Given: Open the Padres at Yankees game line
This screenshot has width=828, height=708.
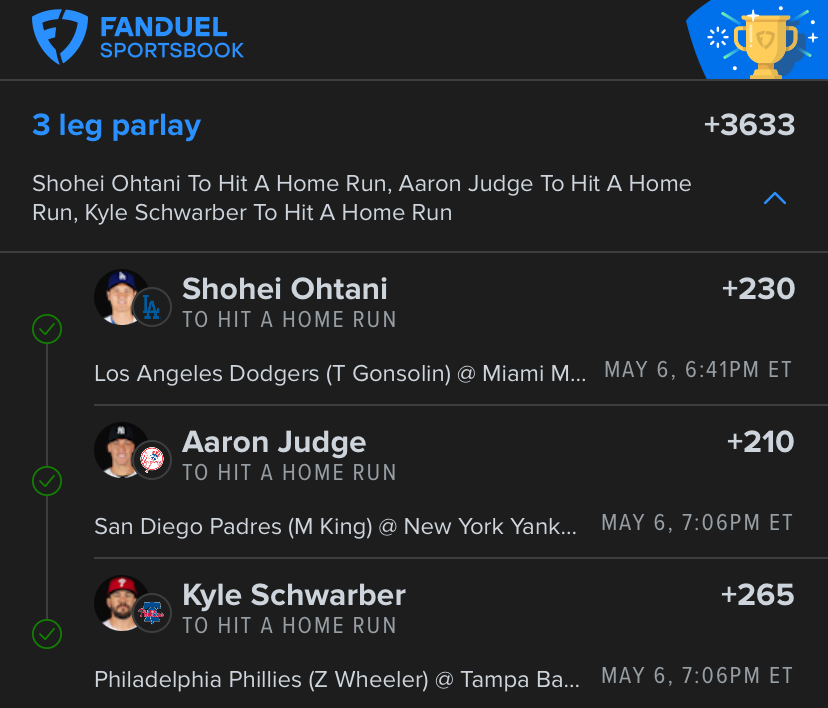Looking at the screenshot, I should pos(336,526).
